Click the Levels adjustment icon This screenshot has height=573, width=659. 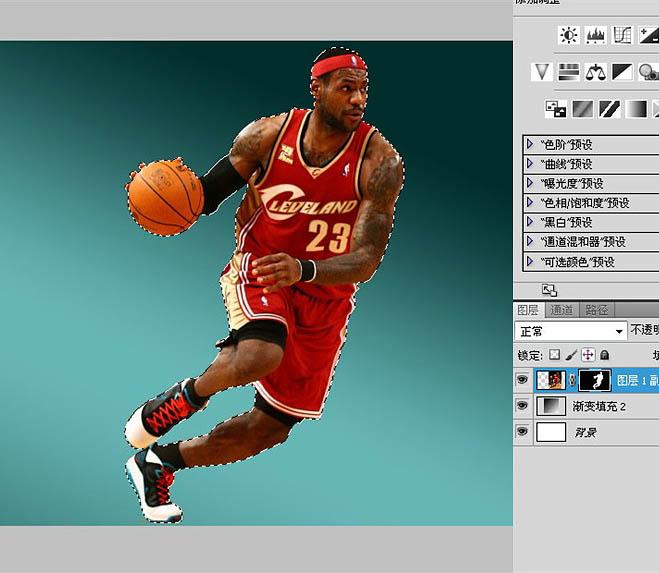[x=596, y=36]
